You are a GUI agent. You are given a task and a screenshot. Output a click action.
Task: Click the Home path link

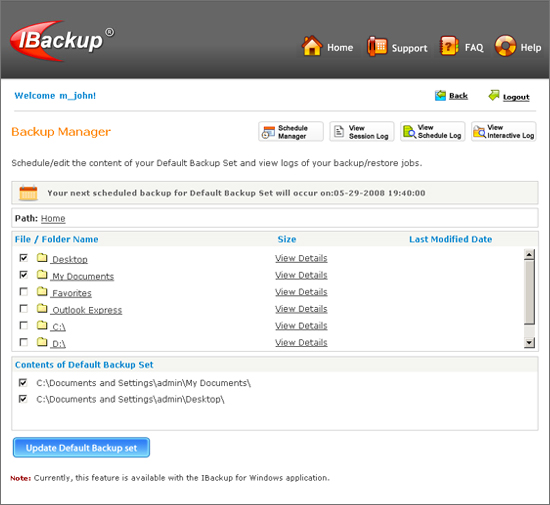53,218
